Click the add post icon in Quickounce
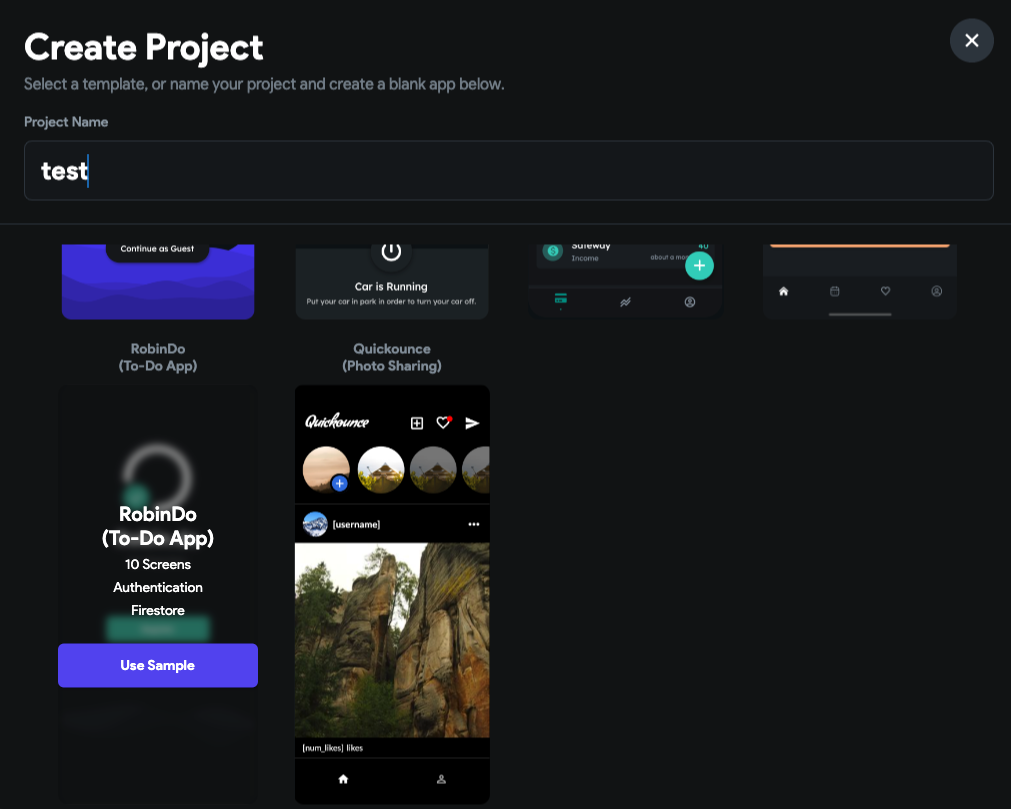 417,423
